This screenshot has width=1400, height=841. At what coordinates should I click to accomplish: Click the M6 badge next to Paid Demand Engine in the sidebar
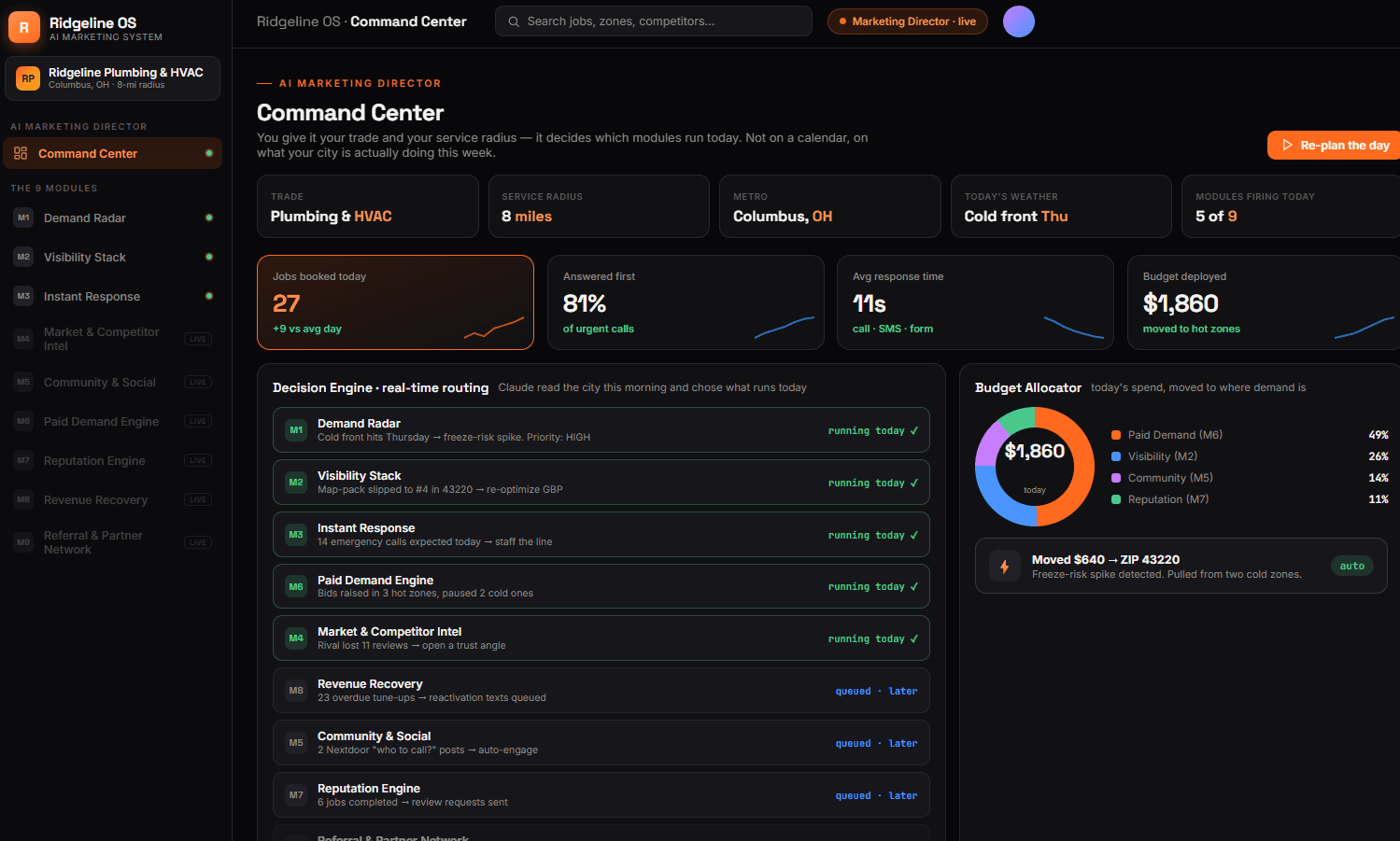[23, 421]
